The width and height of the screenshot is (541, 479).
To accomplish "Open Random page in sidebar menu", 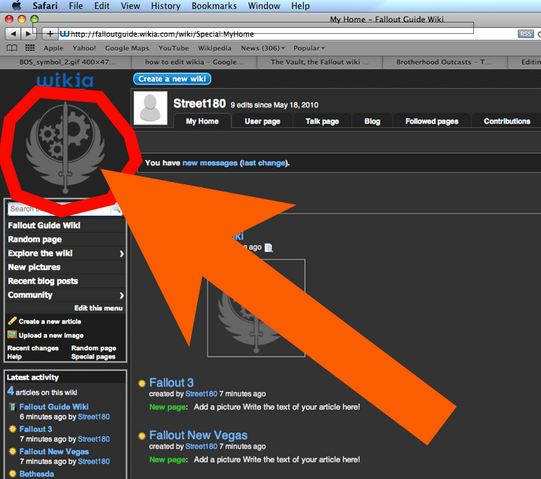I will (x=35, y=240).
